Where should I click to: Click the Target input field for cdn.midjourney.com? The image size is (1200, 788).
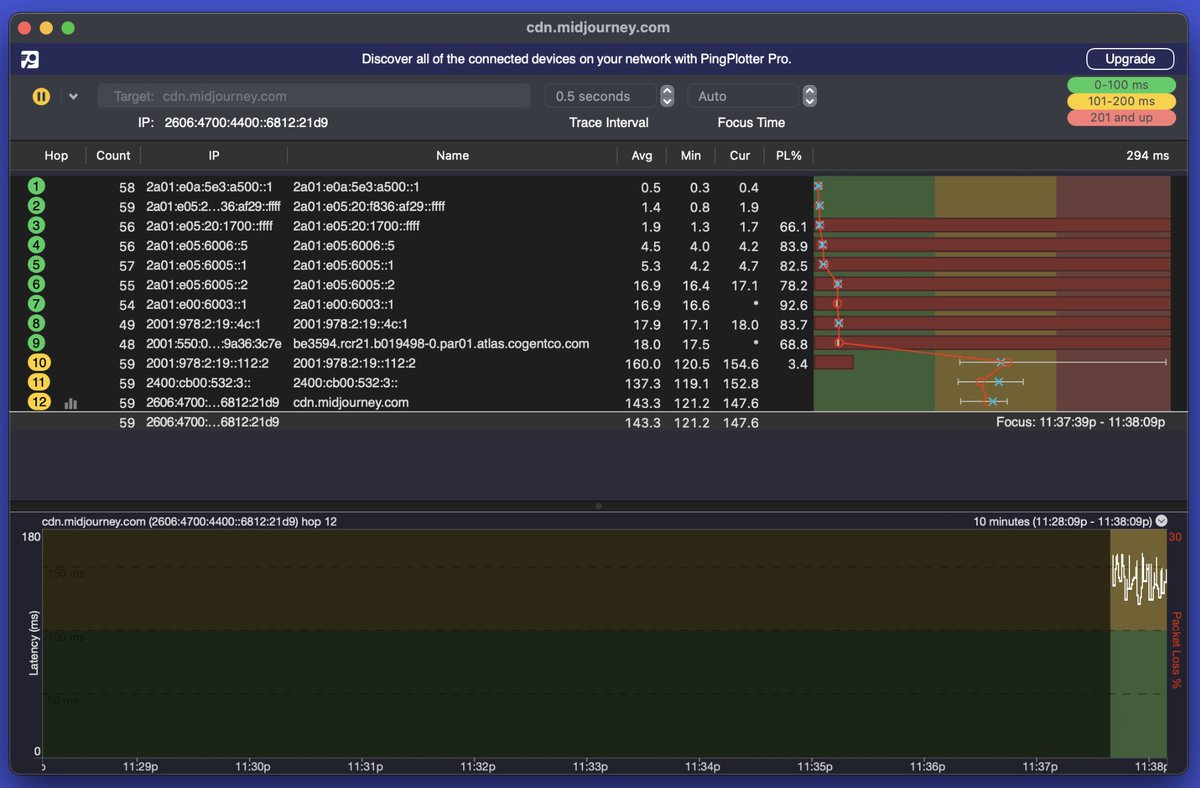314,96
